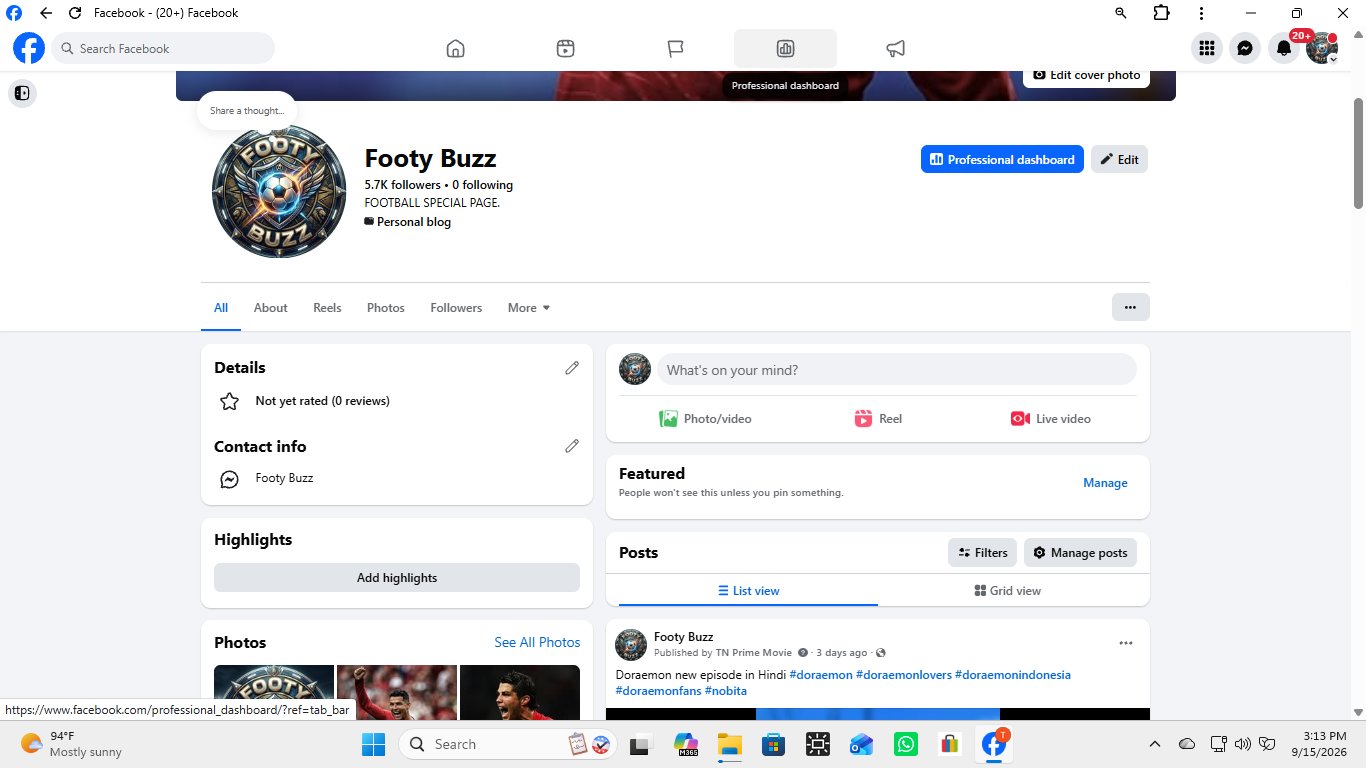Image resolution: width=1366 pixels, height=768 pixels.
Task: Open the page options ellipsis button
Action: pyautogui.click(x=1131, y=307)
